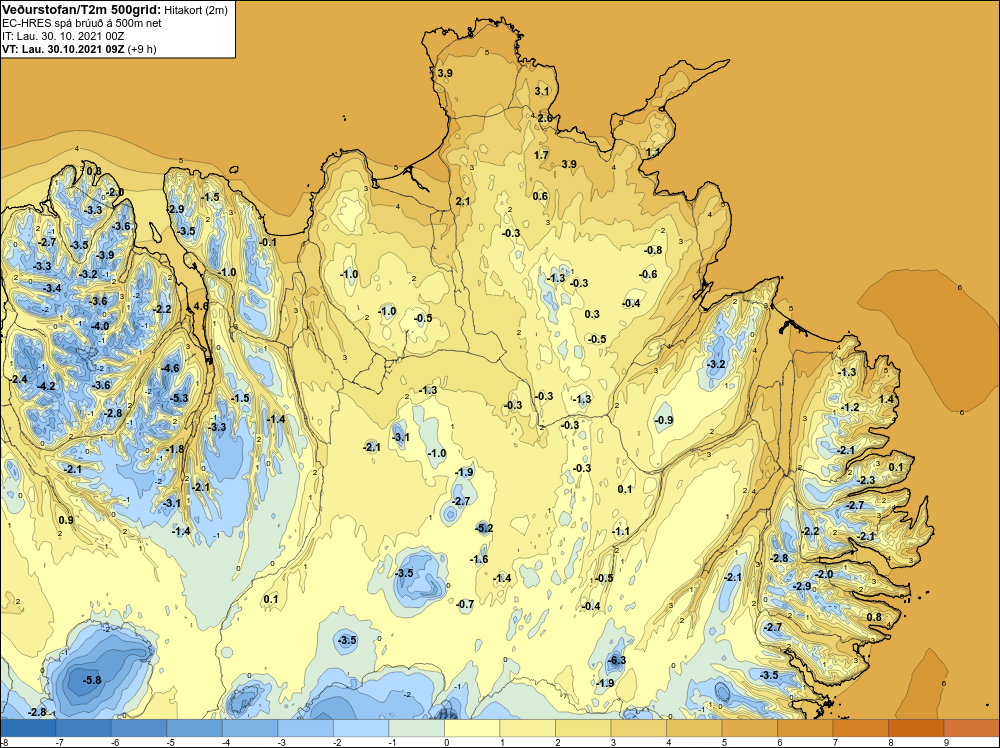Click the -8 to -7 dark blue legend swatch

click(28, 728)
